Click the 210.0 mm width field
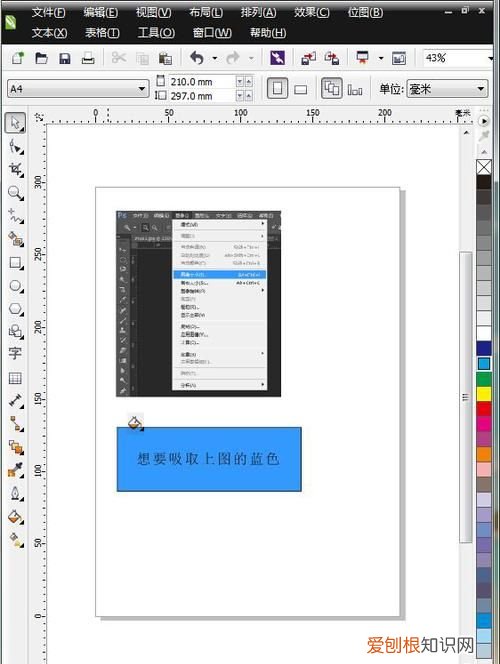This screenshot has height=664, width=500. 202,82
